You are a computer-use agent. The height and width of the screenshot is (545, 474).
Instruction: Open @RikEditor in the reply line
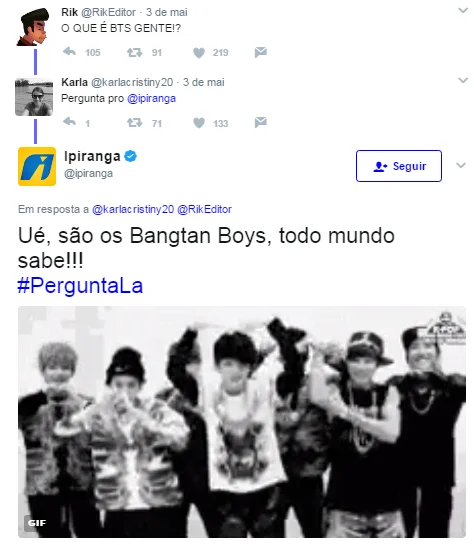click(x=204, y=209)
